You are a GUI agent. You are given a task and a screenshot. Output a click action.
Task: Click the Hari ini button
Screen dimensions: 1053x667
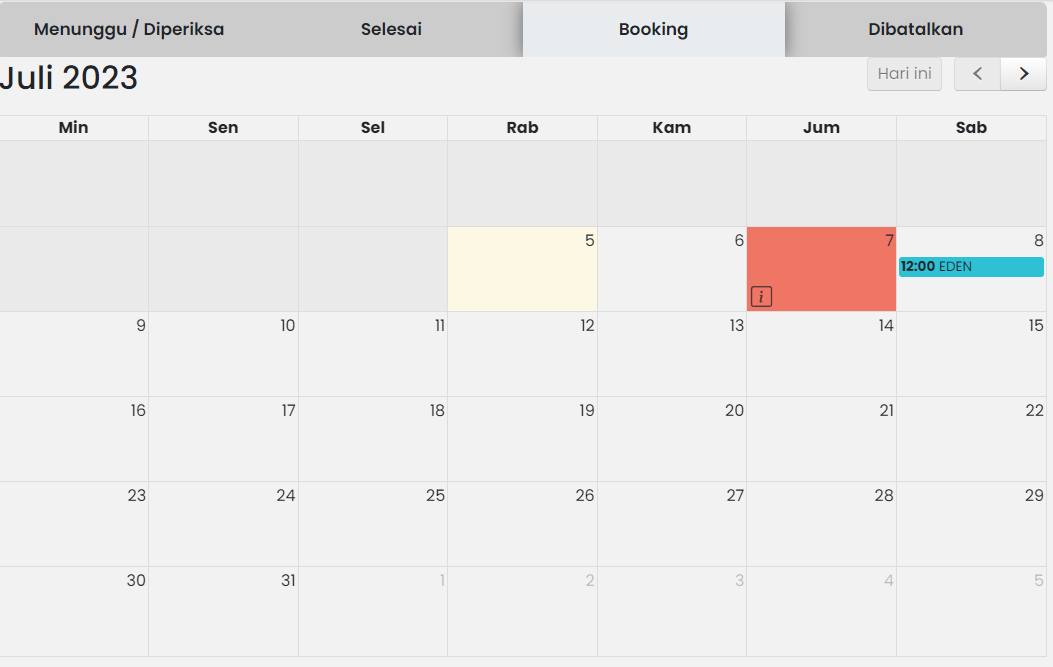coord(904,73)
